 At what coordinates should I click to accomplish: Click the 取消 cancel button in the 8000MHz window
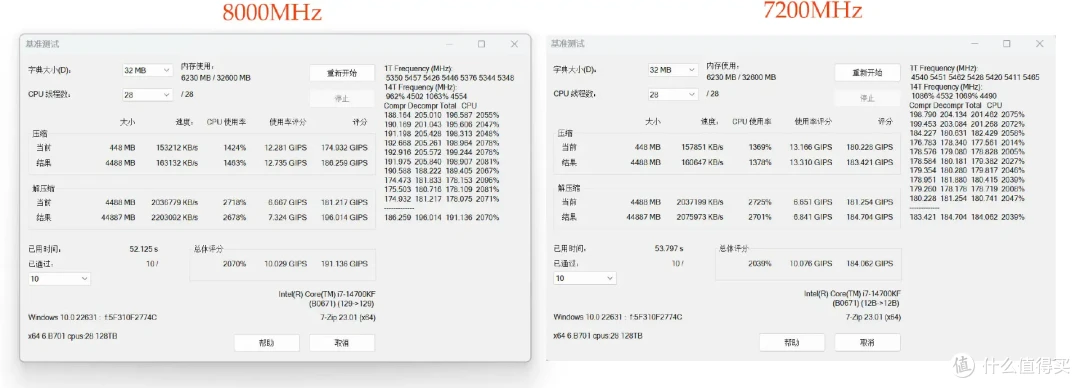[x=342, y=343]
